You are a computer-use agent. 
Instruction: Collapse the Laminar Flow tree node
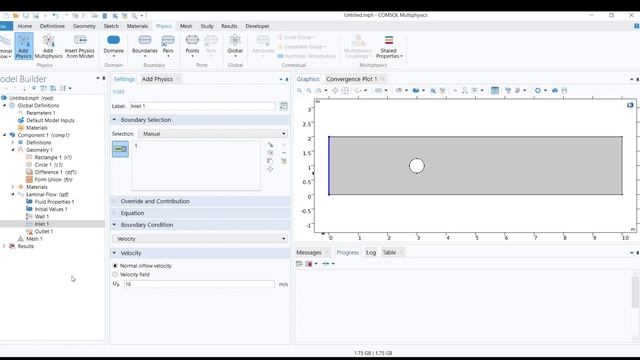pyautogui.click(x=13, y=194)
